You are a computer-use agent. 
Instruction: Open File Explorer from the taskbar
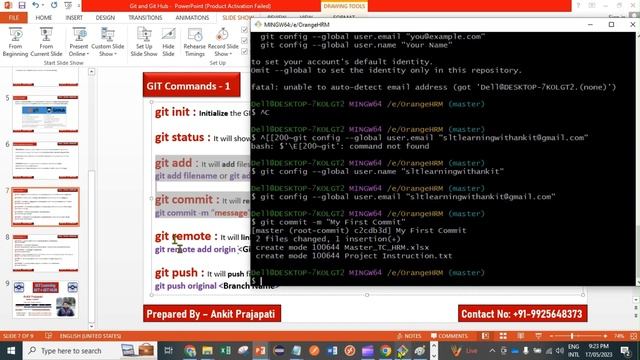pos(207,351)
